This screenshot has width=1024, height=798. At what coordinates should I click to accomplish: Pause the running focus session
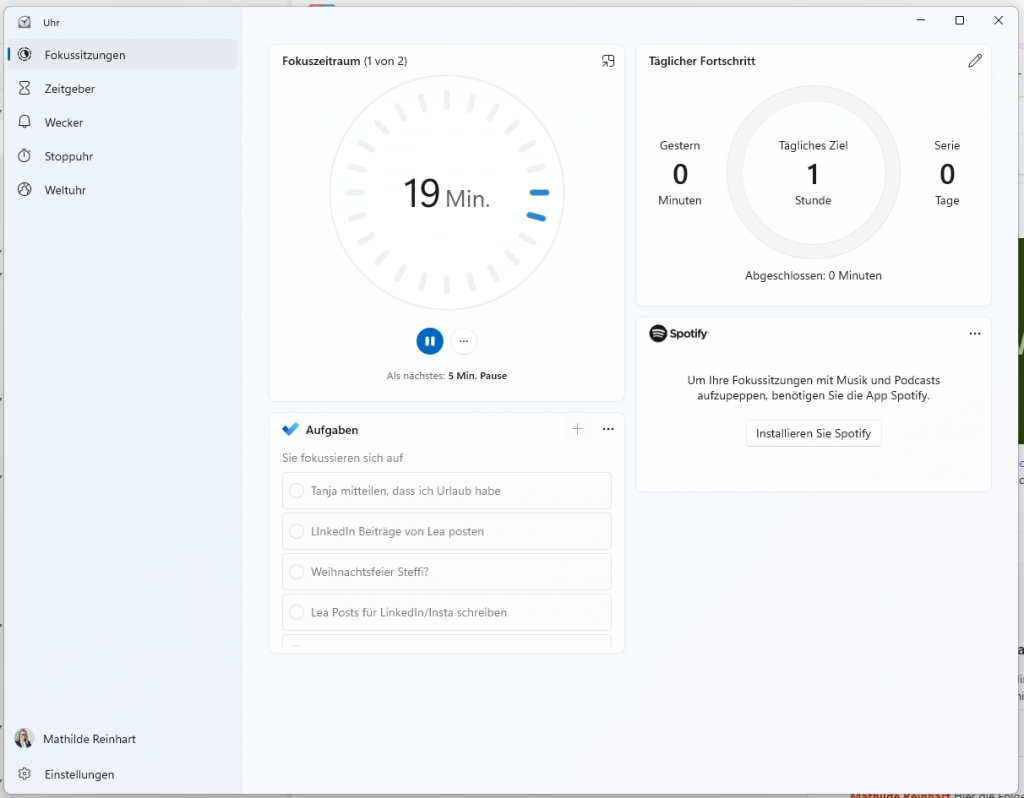[x=430, y=341]
